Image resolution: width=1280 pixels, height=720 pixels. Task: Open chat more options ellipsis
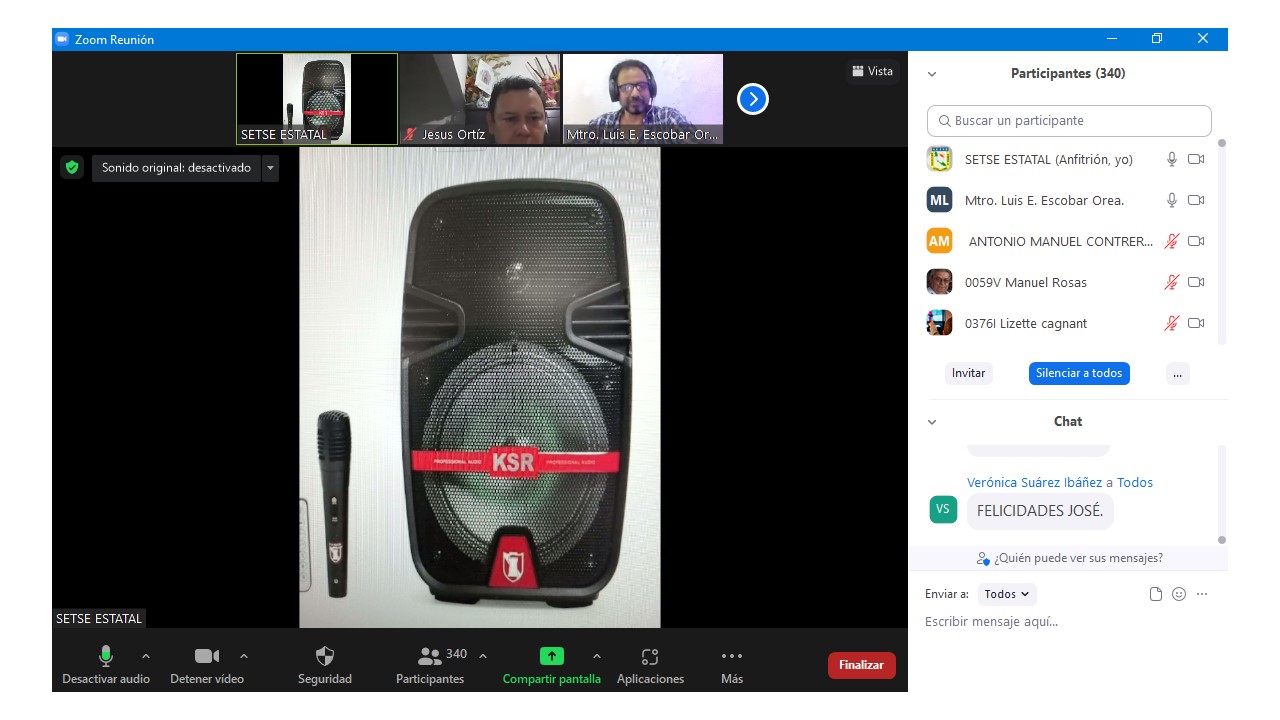(x=1202, y=594)
